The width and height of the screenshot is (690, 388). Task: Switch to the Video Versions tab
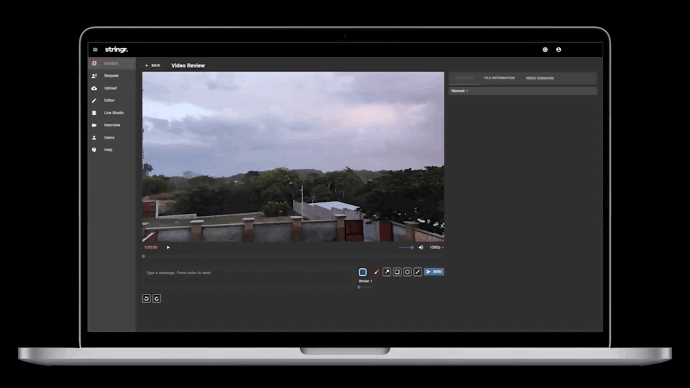tap(540, 78)
